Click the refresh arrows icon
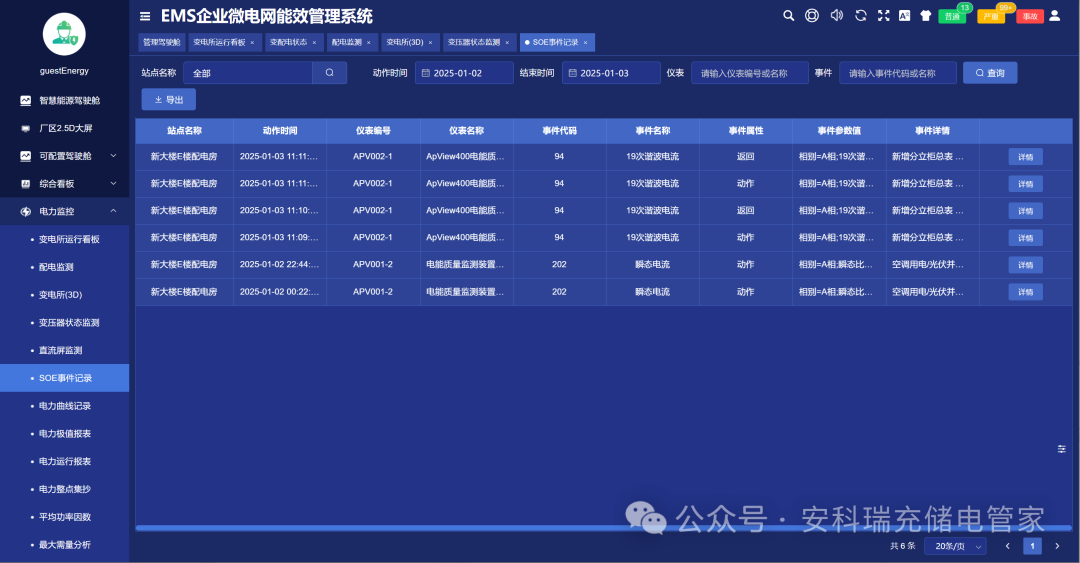1080x563 pixels. click(860, 15)
